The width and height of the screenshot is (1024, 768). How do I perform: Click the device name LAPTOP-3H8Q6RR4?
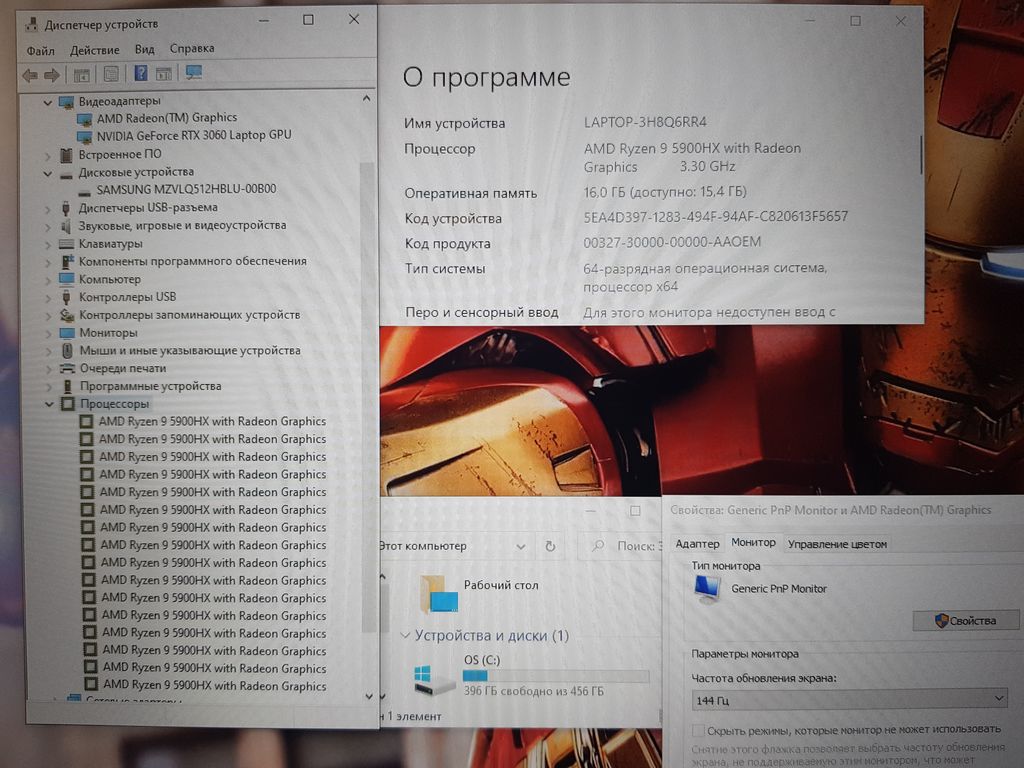645,122
